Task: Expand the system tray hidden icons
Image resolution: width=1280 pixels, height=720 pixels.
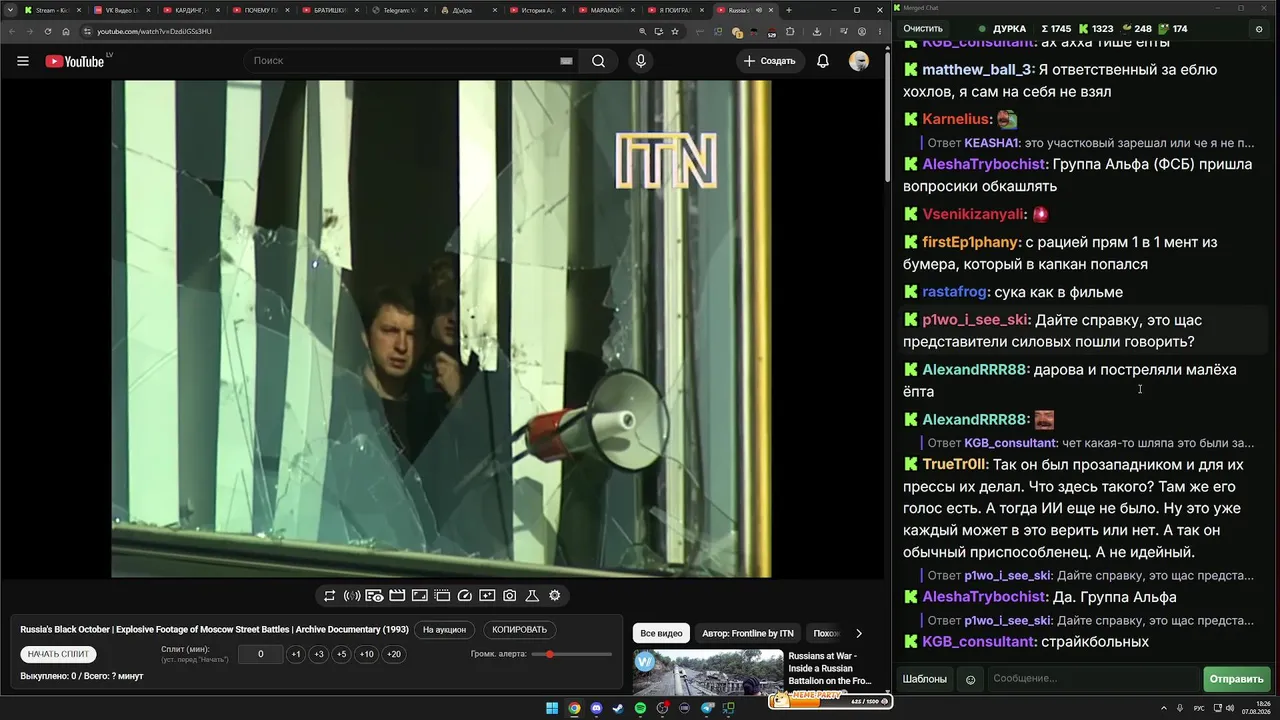Action: (1165, 709)
